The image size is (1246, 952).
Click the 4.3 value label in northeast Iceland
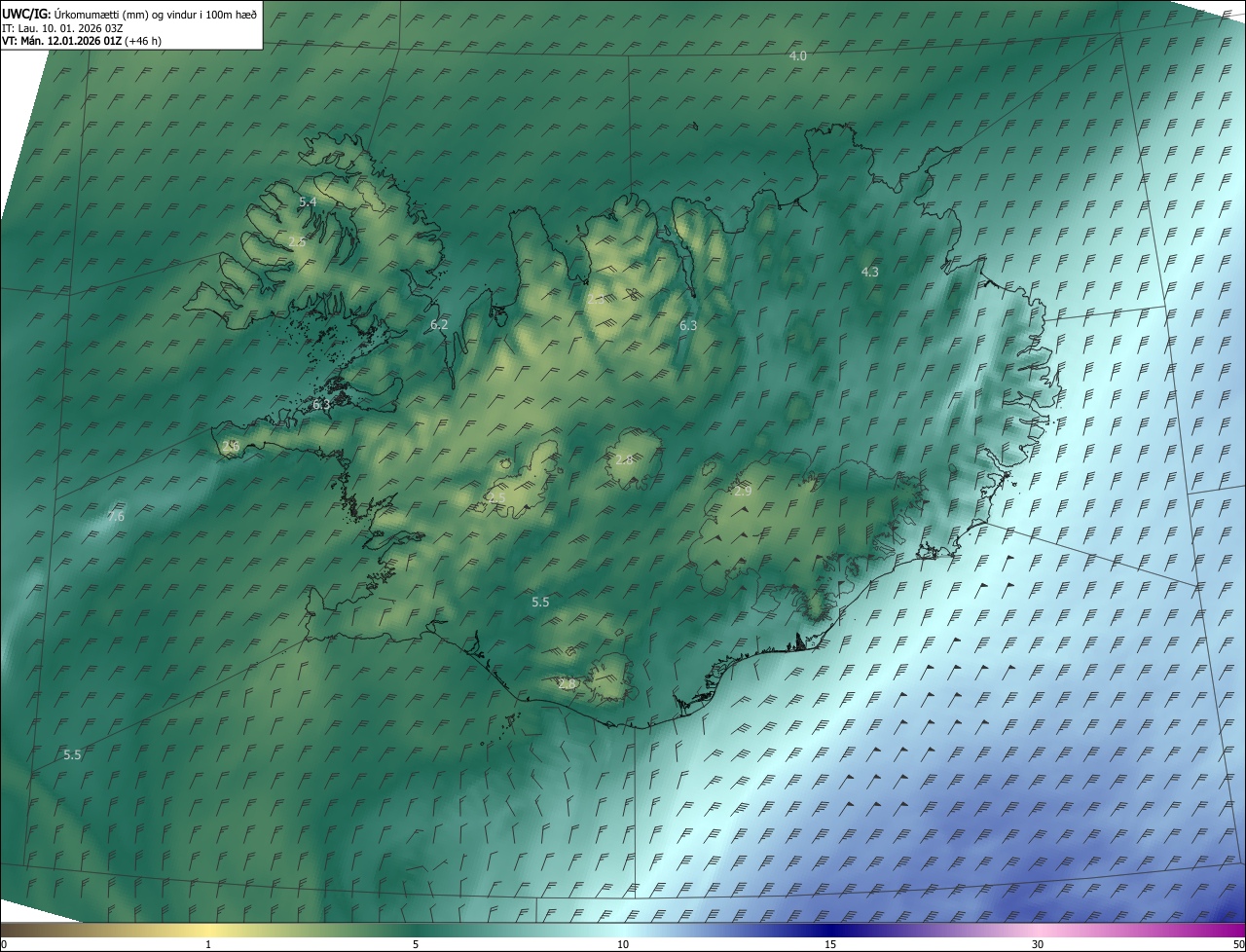point(870,272)
